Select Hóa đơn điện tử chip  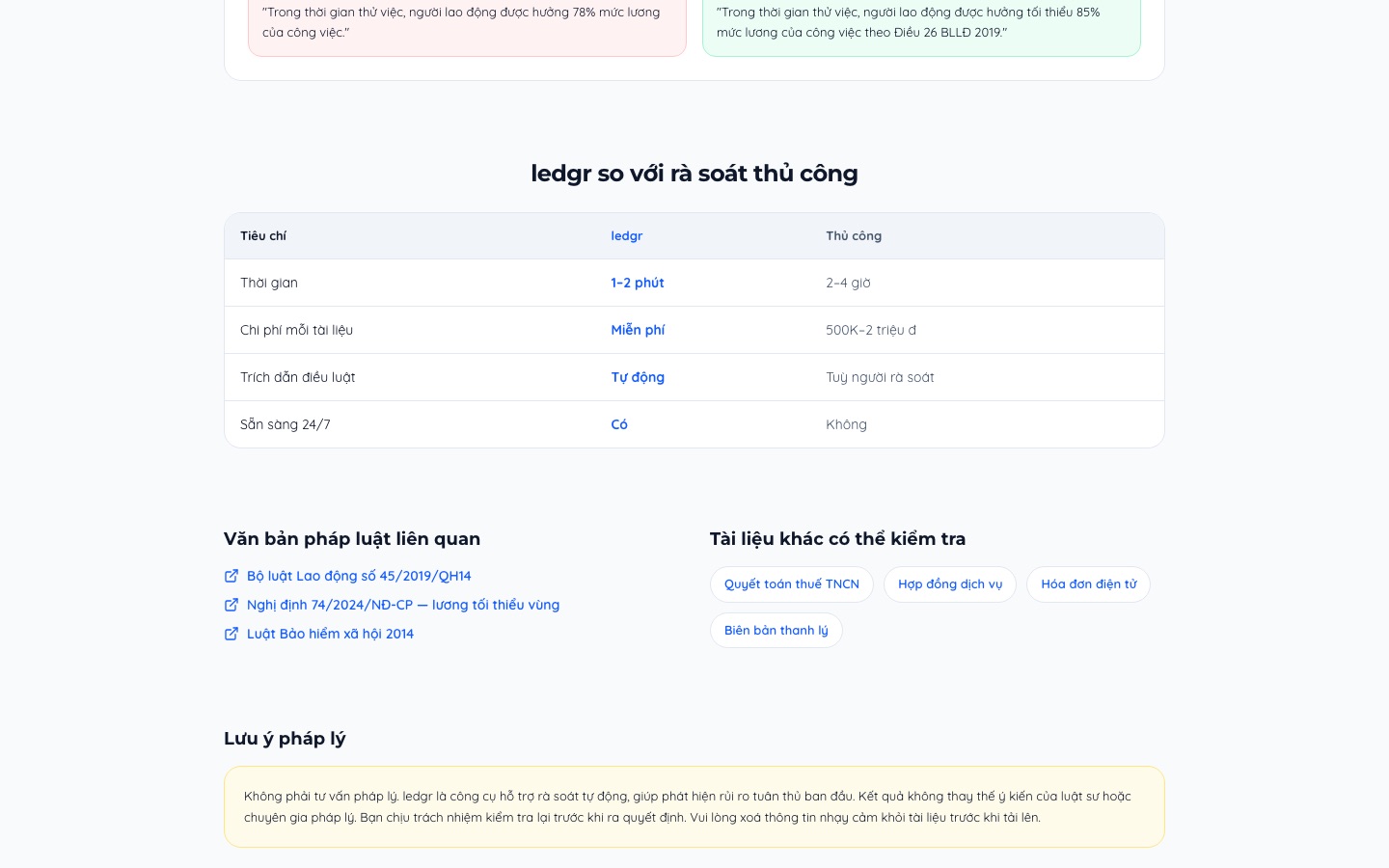1088,584
